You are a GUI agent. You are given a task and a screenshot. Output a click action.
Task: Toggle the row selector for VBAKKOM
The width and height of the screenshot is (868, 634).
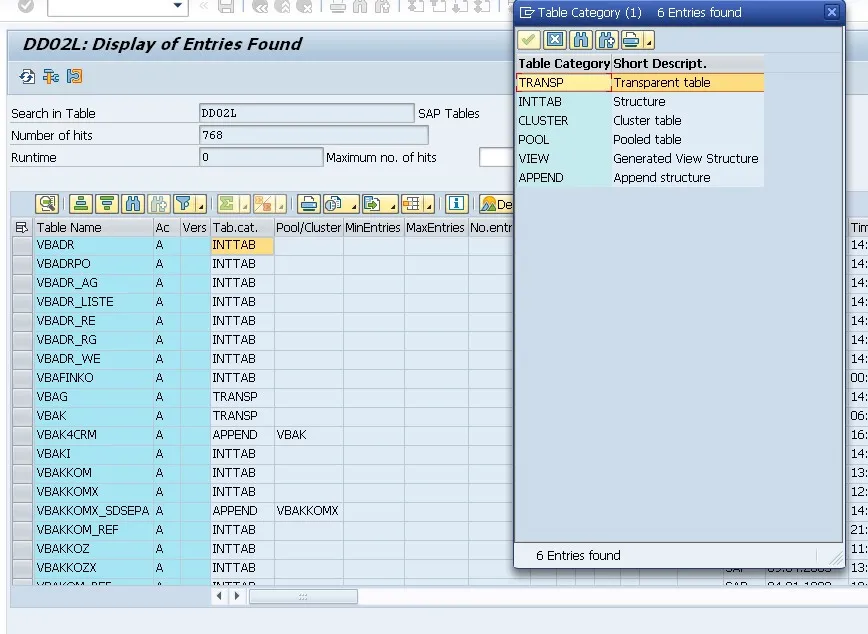pyautogui.click(x=22, y=473)
